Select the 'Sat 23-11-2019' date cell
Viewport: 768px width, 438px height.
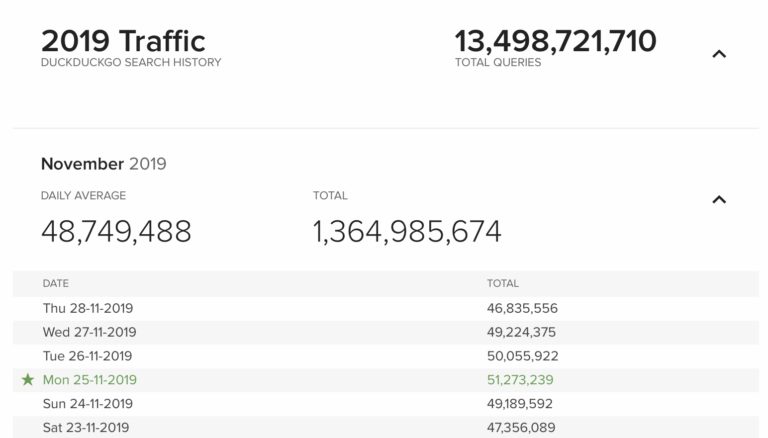(86, 427)
